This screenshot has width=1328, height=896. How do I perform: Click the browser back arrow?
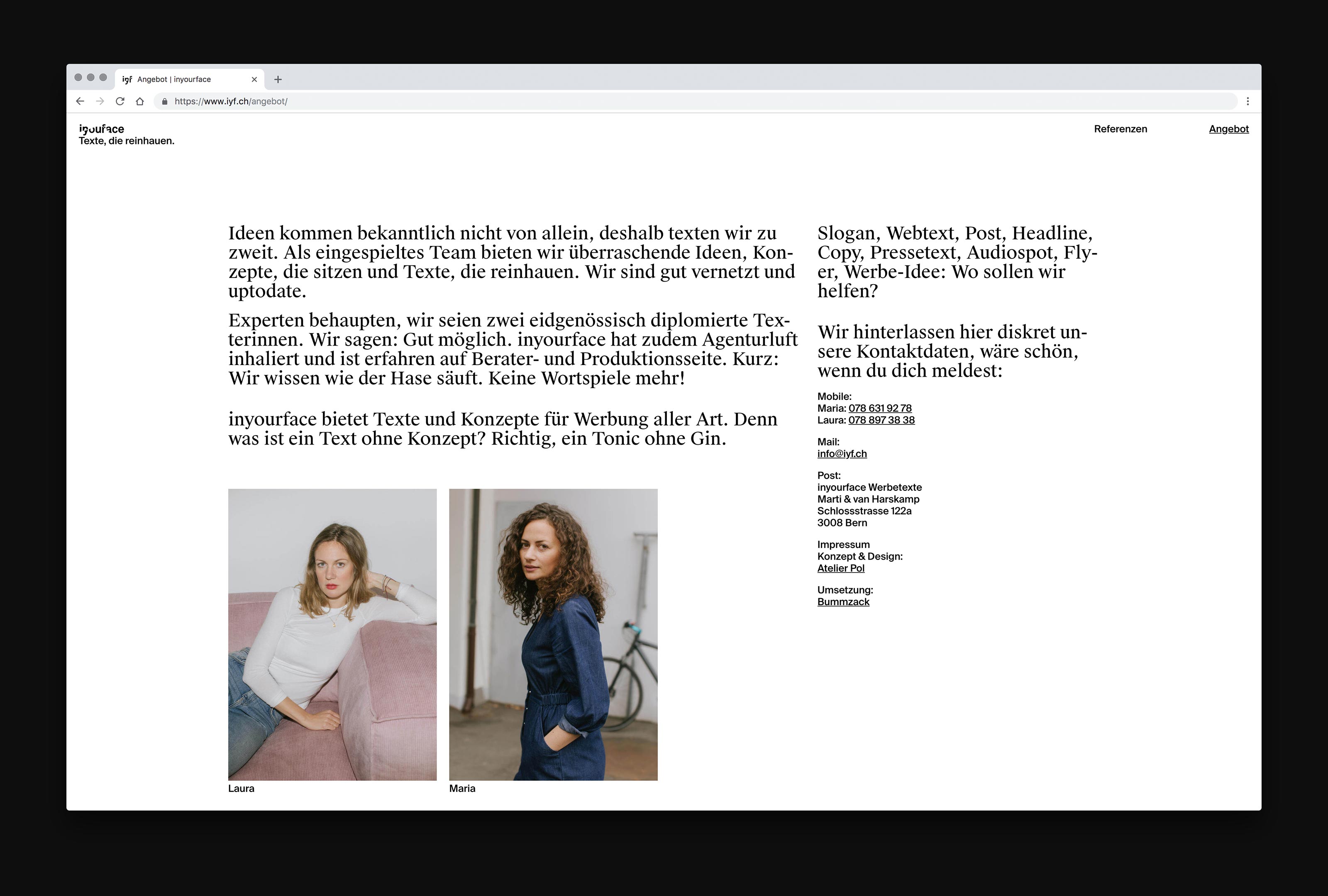coord(80,101)
